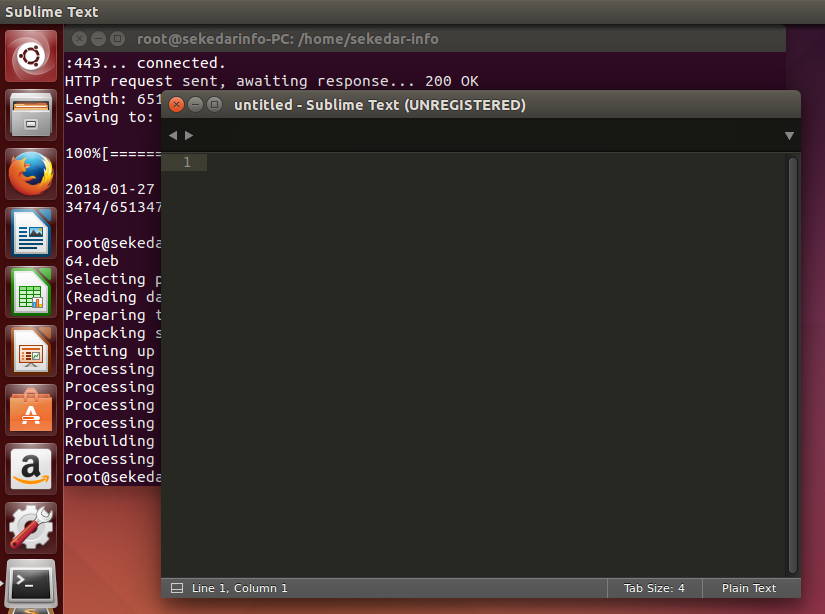The height and width of the screenshot is (614, 825).
Task: Open LibreOffice Impress from the launcher
Action: click(x=30, y=350)
